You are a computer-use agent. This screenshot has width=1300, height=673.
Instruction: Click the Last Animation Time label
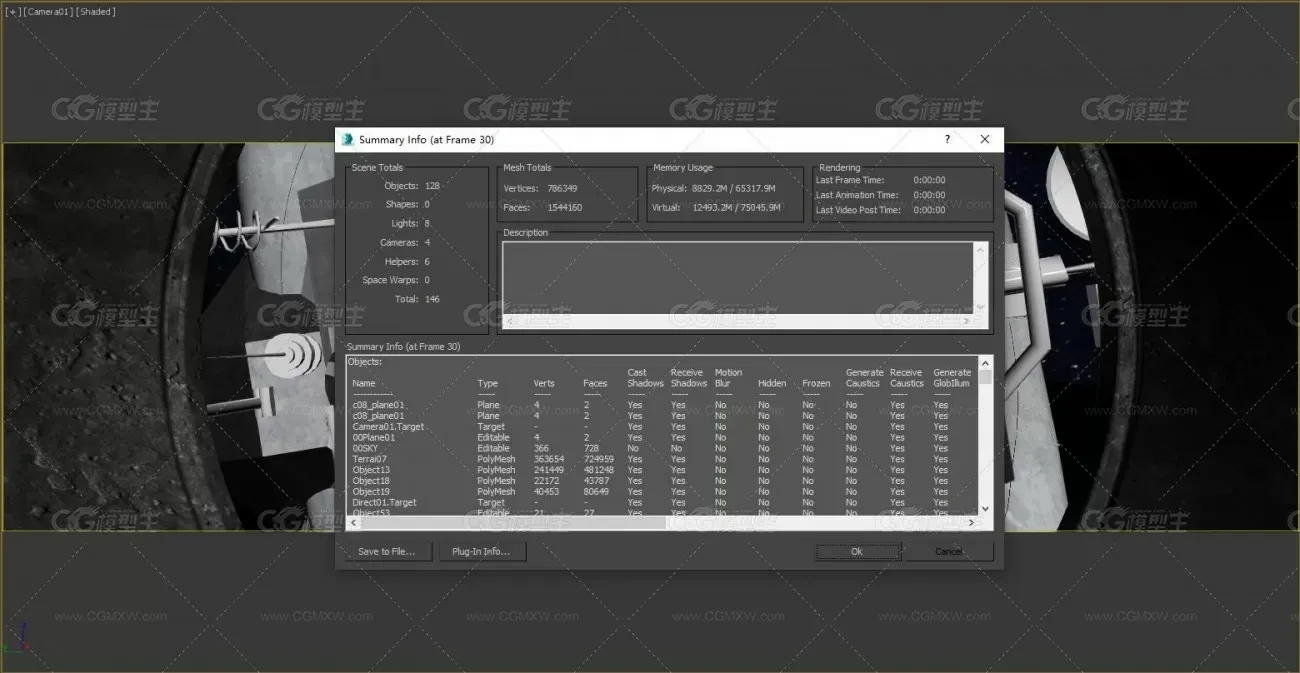(857, 195)
